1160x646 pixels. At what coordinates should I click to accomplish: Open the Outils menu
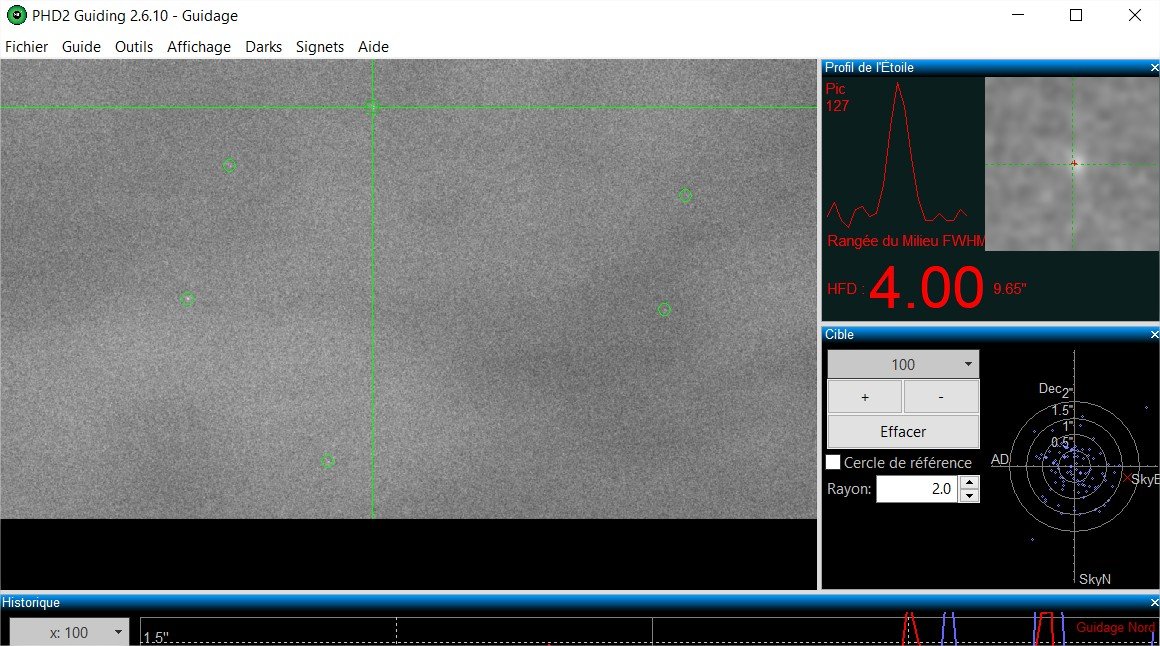[x=134, y=47]
